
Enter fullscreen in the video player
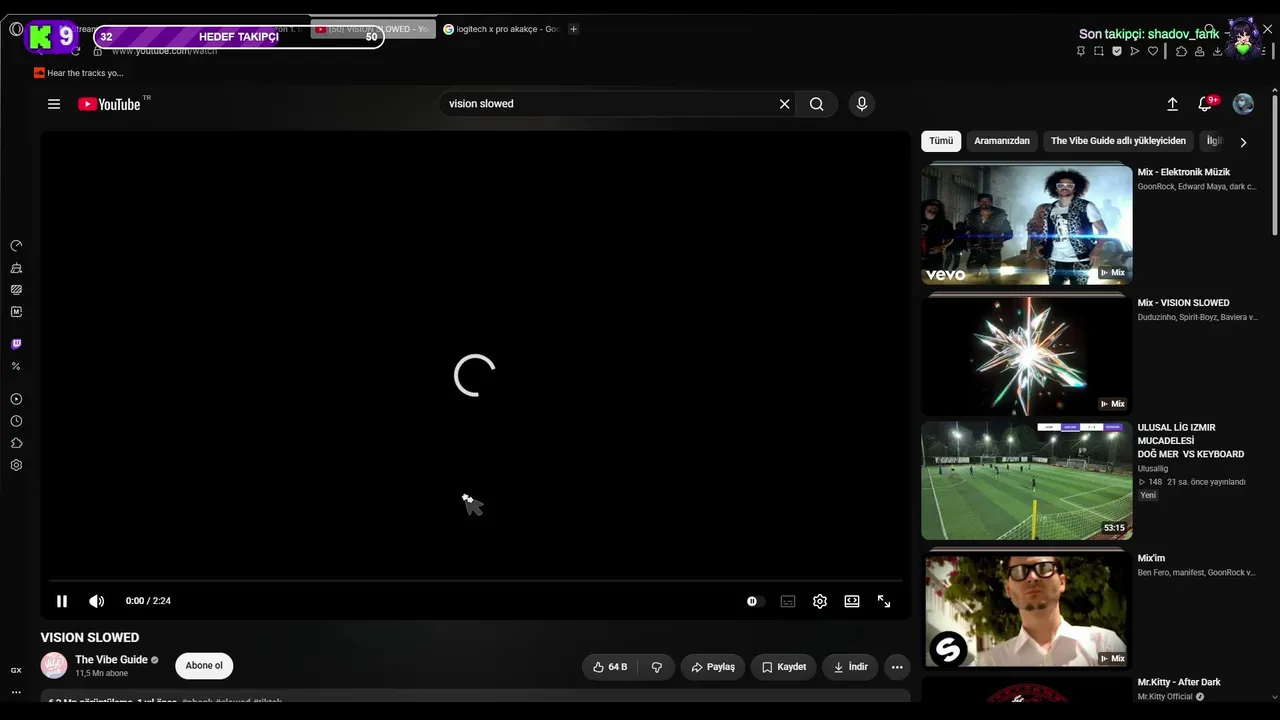pos(884,601)
